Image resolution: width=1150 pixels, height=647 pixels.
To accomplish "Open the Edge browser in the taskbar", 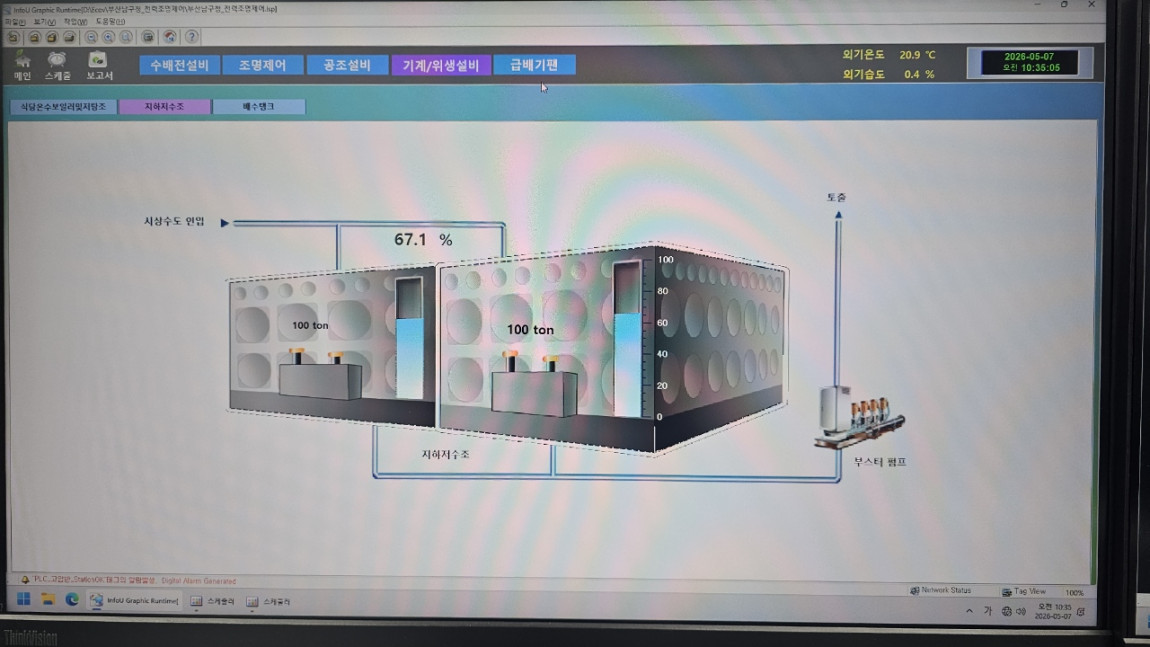I will pyautogui.click(x=72, y=599).
